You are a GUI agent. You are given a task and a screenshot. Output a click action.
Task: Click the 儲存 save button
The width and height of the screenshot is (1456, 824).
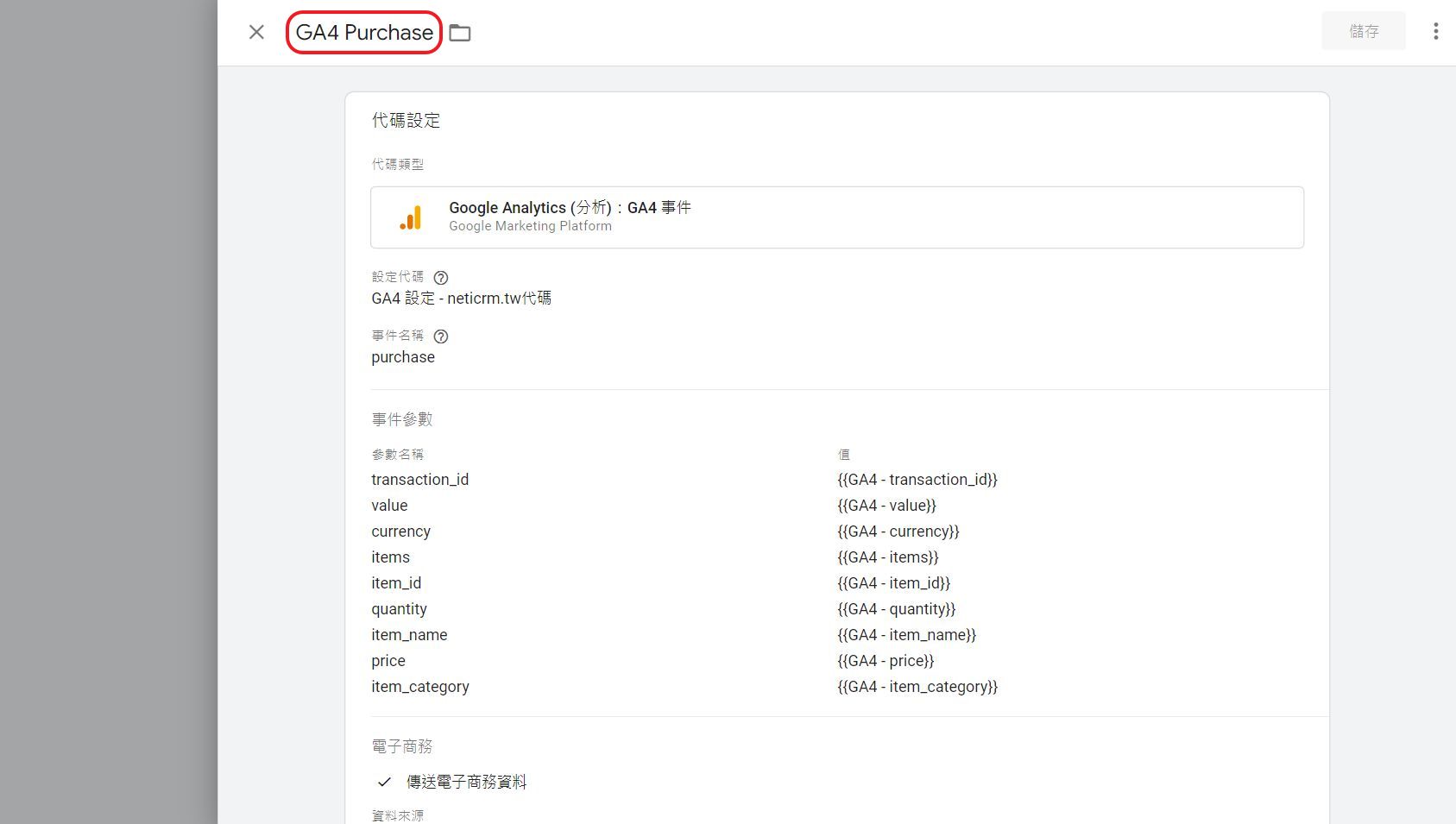click(1364, 31)
